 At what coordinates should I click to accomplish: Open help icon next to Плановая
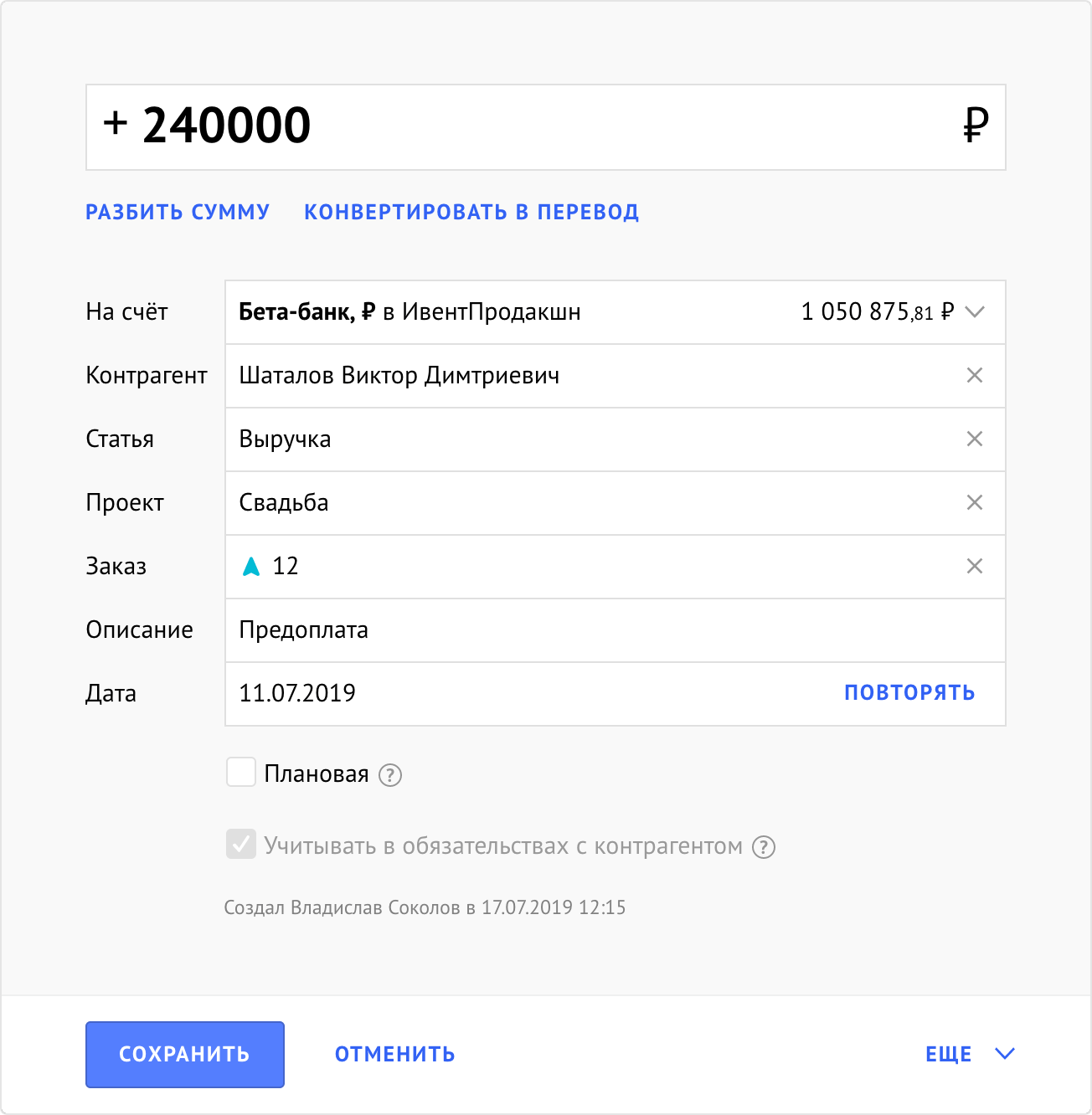click(390, 775)
